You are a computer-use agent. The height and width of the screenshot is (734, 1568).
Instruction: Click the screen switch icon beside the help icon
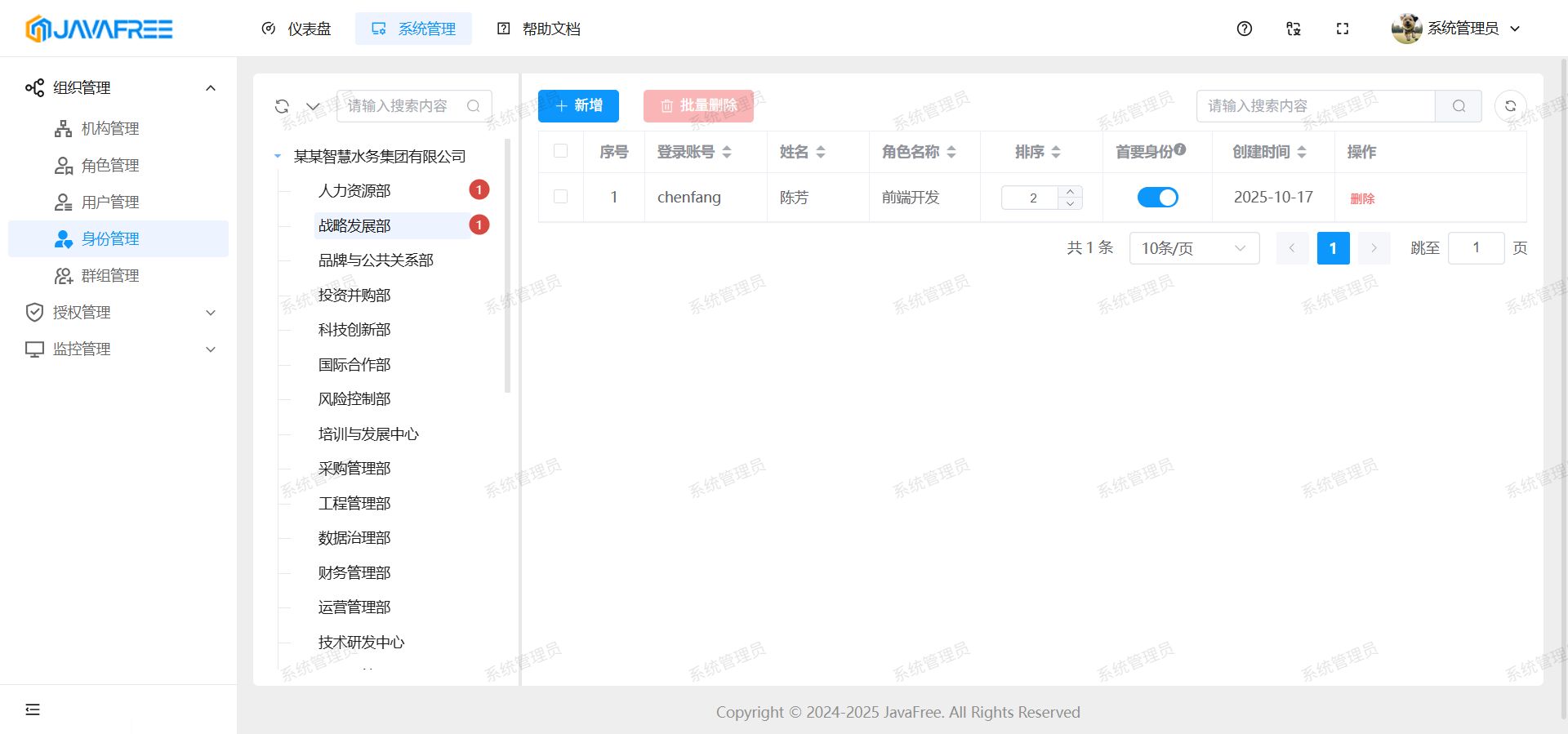pyautogui.click(x=1293, y=29)
